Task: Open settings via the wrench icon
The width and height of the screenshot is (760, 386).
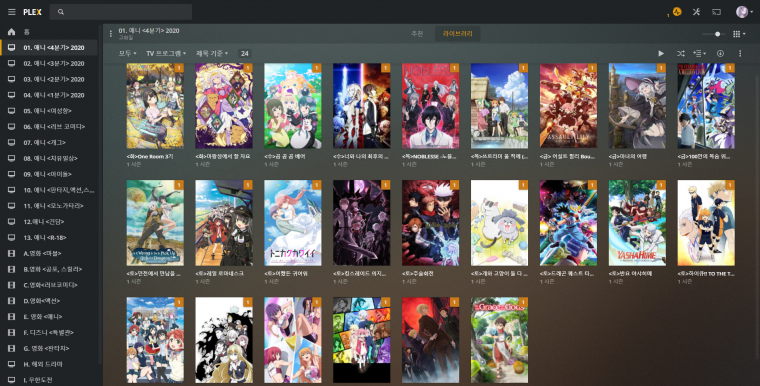Action: pyautogui.click(x=697, y=12)
